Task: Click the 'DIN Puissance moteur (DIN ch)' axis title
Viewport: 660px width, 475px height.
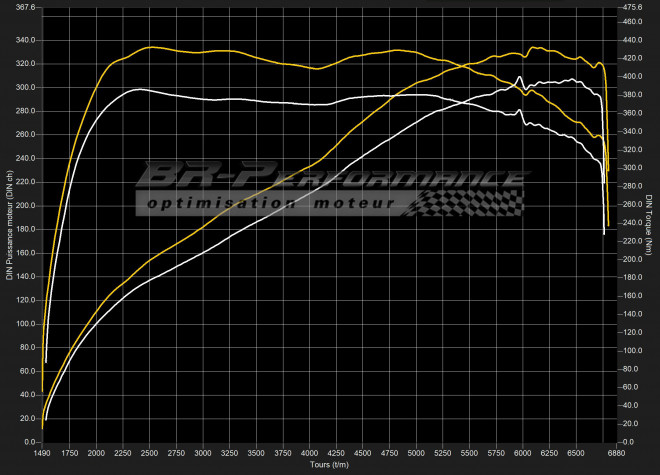Action: 9,225
